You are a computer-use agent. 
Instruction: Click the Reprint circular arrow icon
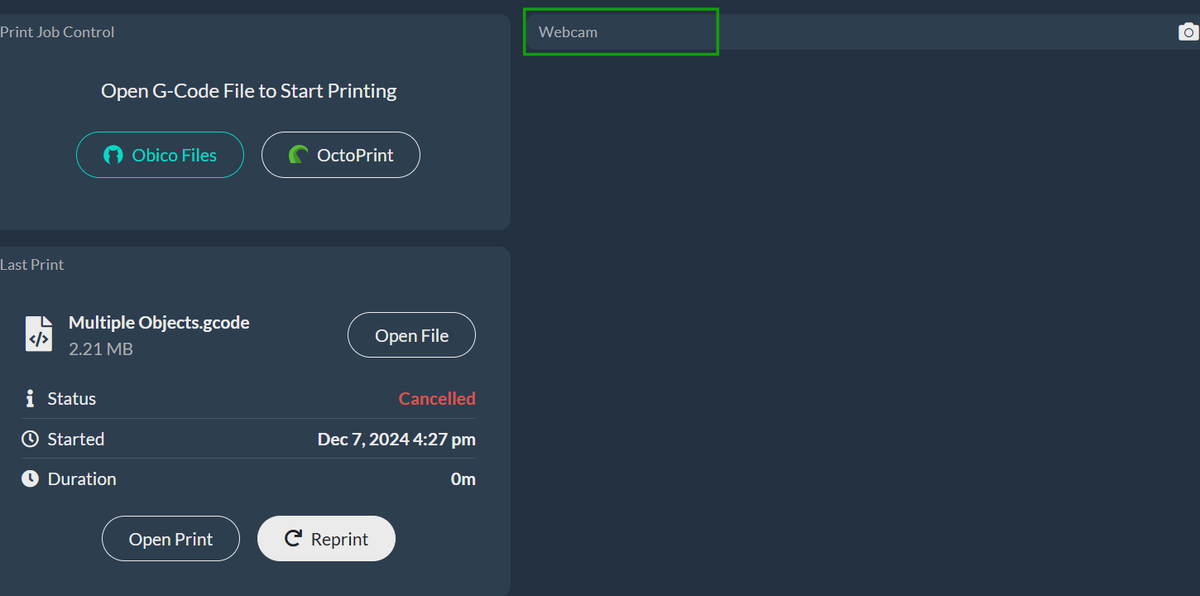293,538
